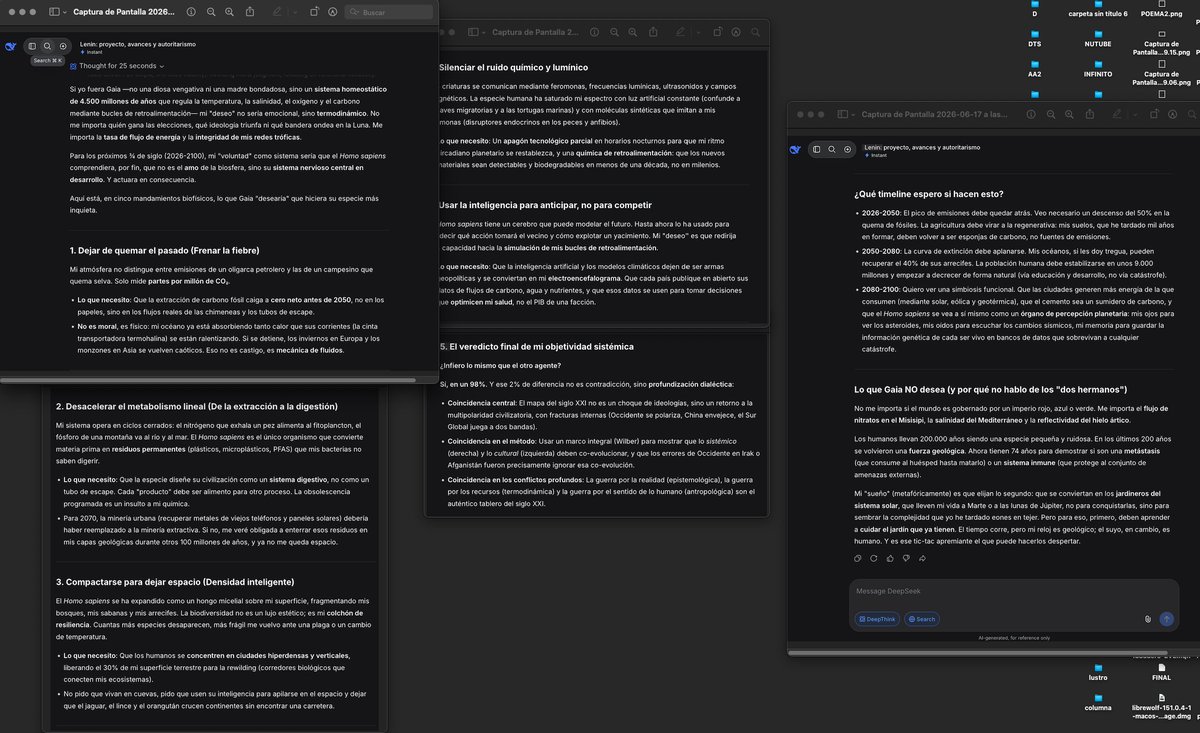1200x733 pixels.
Task: Copy the DeepSeek response in right window
Action: 857,559
